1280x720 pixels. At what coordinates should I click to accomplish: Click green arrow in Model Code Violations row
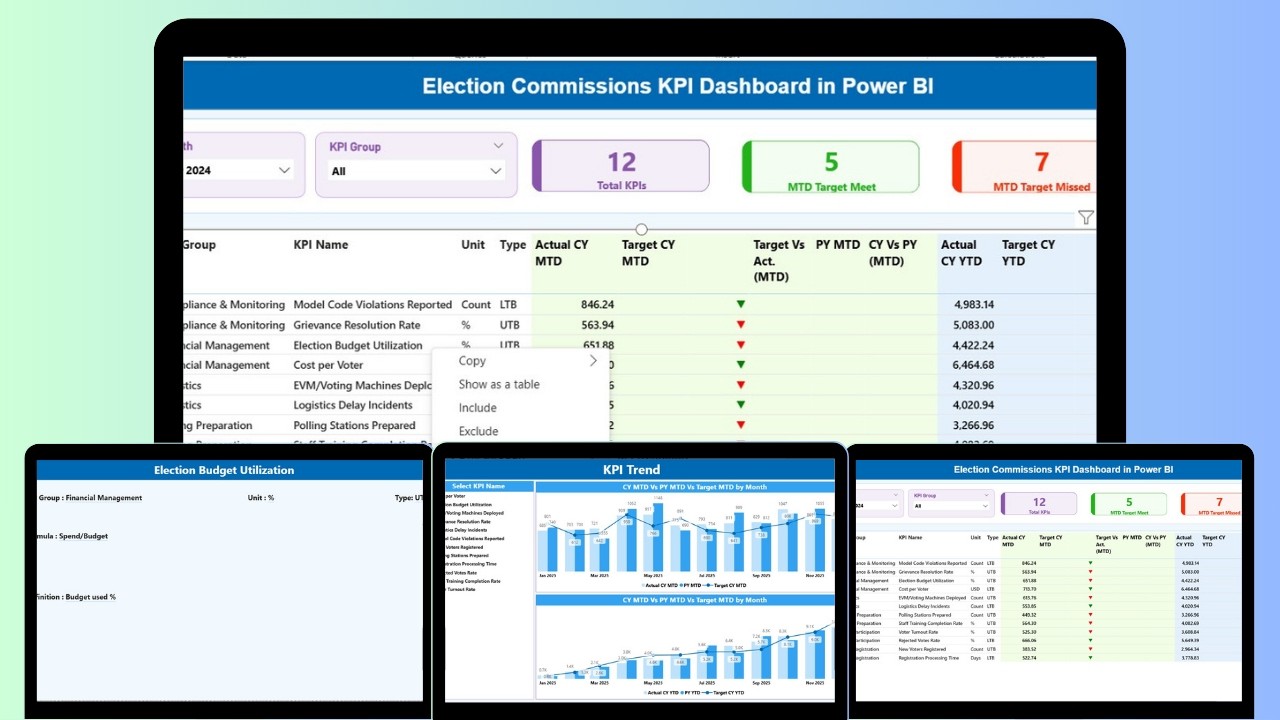pyautogui.click(x=741, y=304)
